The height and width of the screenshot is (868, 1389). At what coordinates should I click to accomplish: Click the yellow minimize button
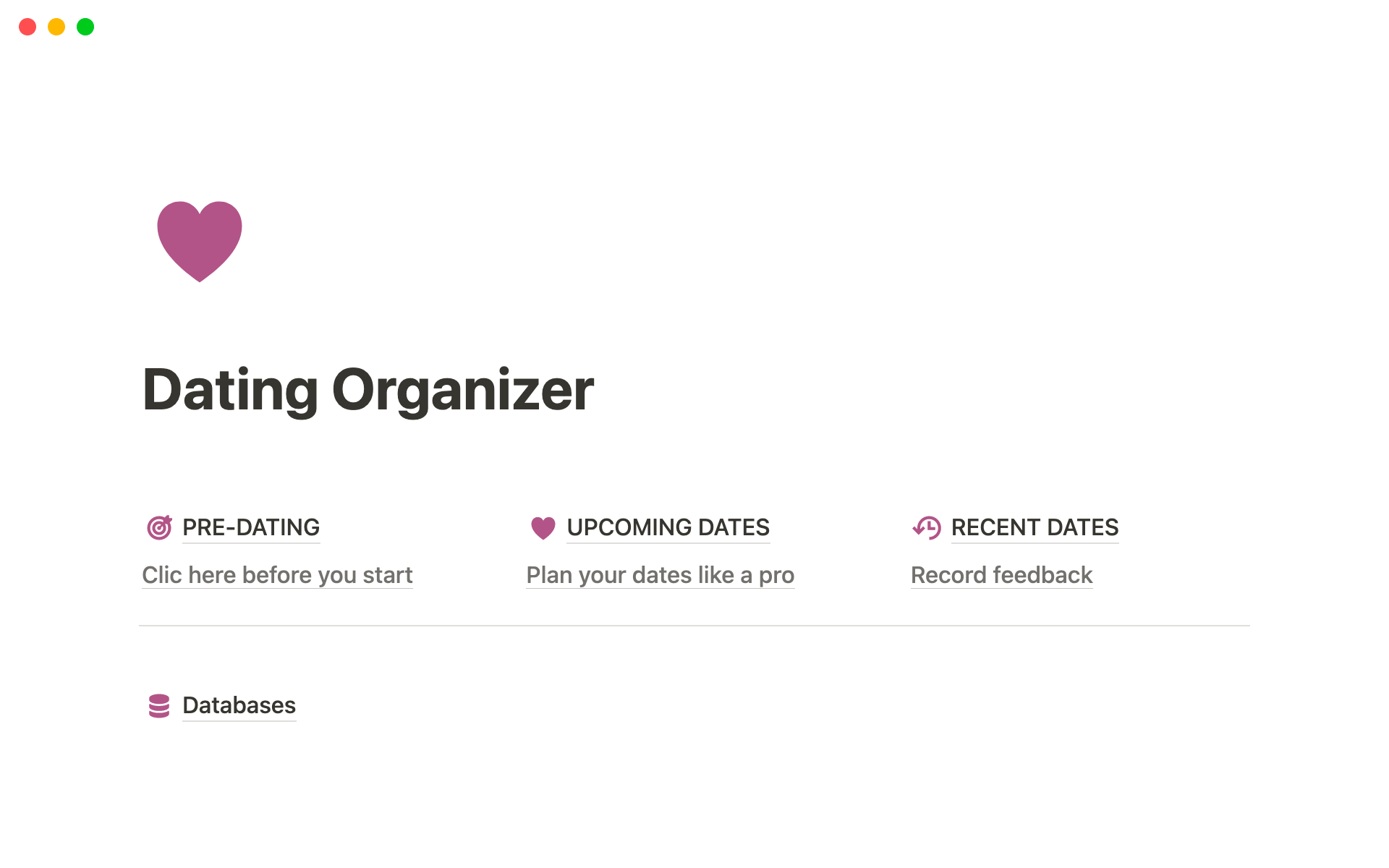click(x=56, y=26)
